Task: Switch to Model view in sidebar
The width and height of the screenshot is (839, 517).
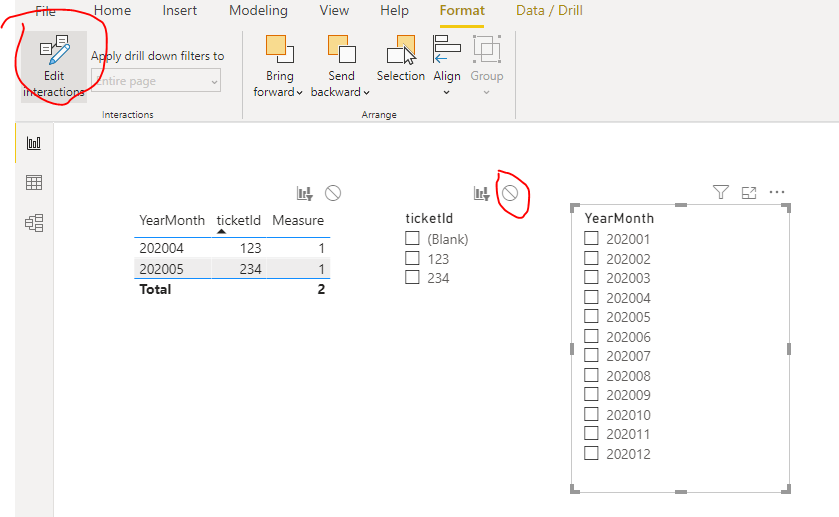Action: pos(34,223)
